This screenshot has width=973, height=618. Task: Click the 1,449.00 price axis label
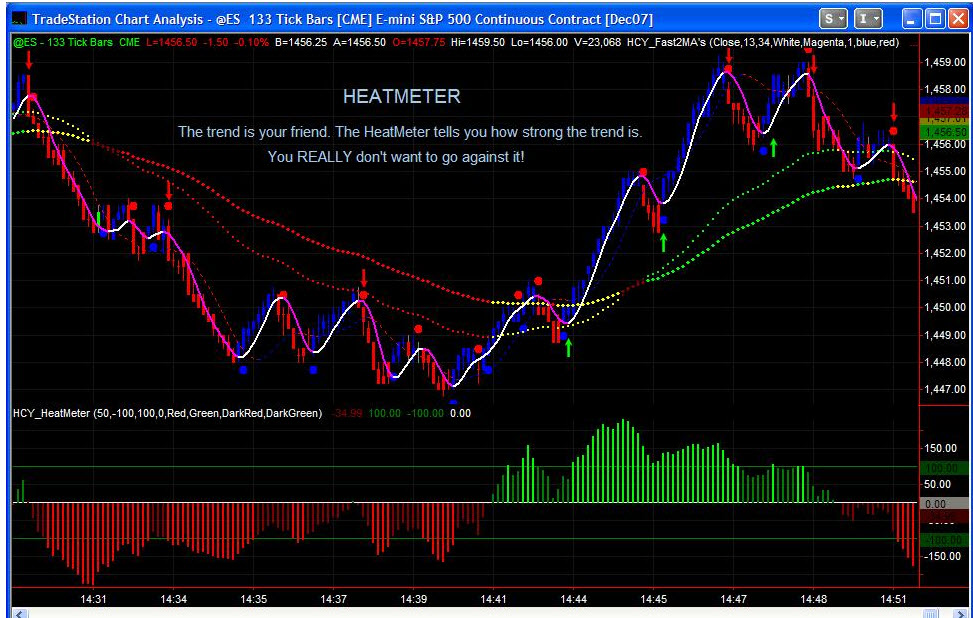coord(945,335)
